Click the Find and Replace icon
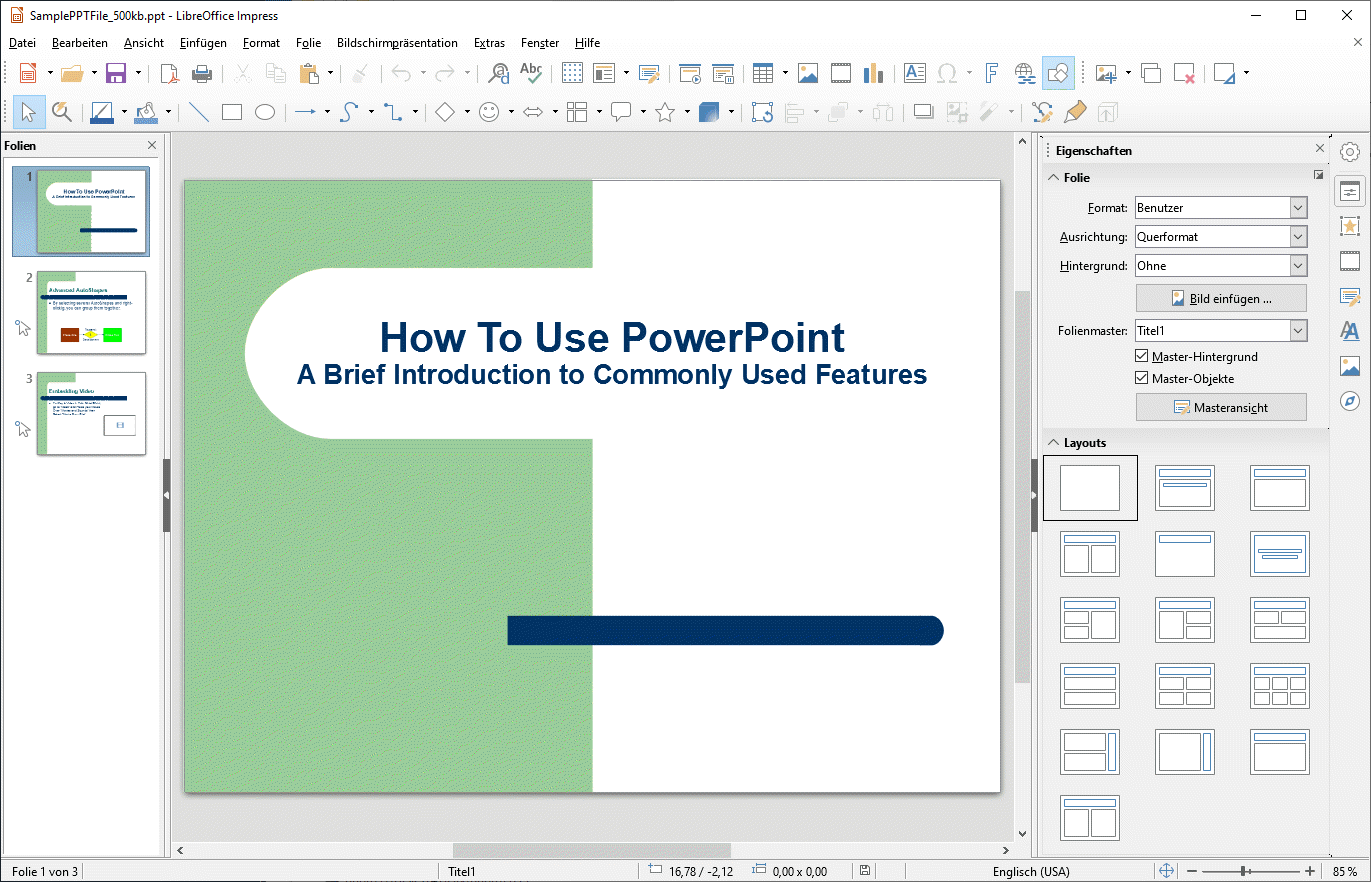Screen dimensions: 1371x882 click(x=498, y=73)
